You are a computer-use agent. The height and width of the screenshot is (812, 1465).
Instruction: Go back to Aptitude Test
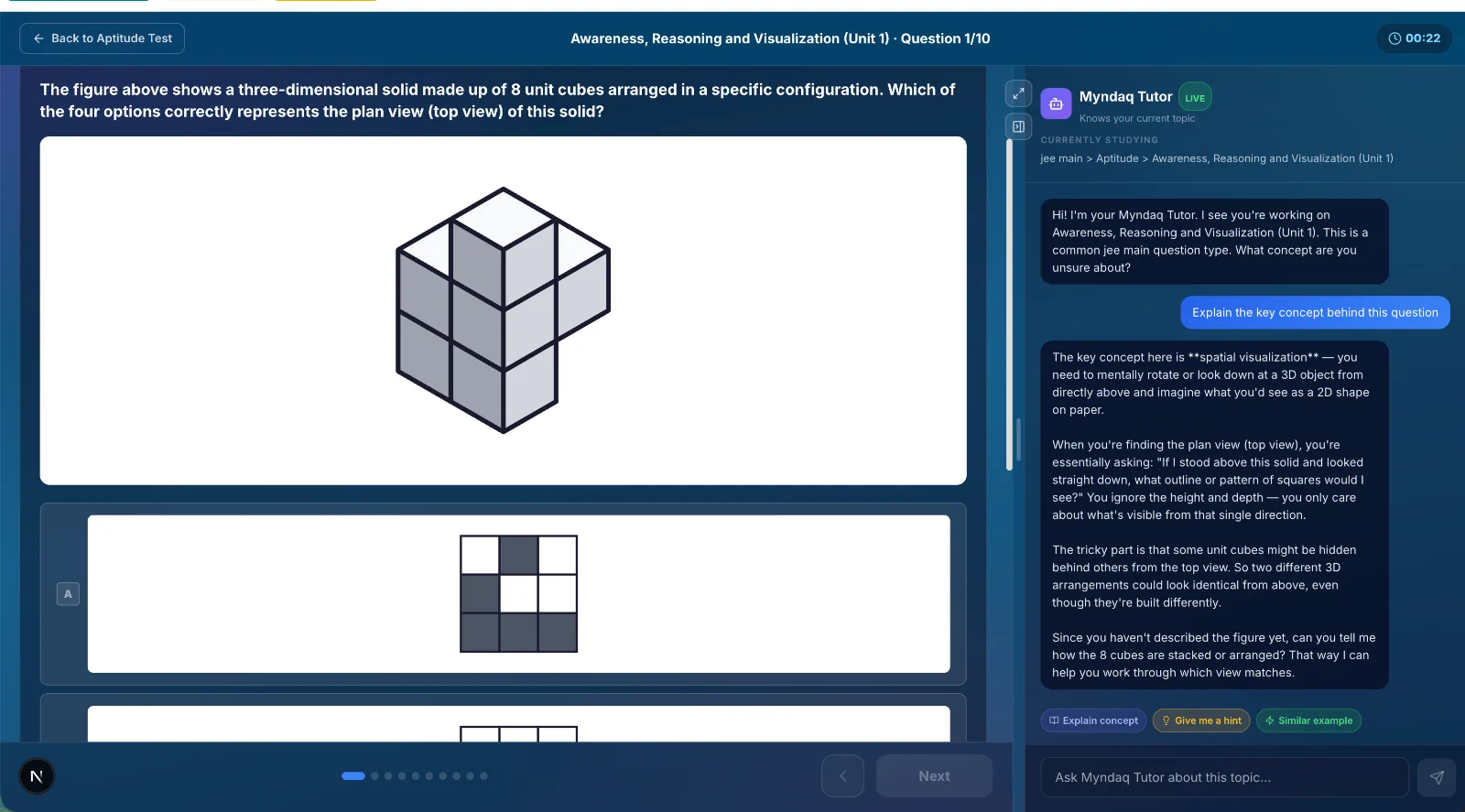click(102, 38)
